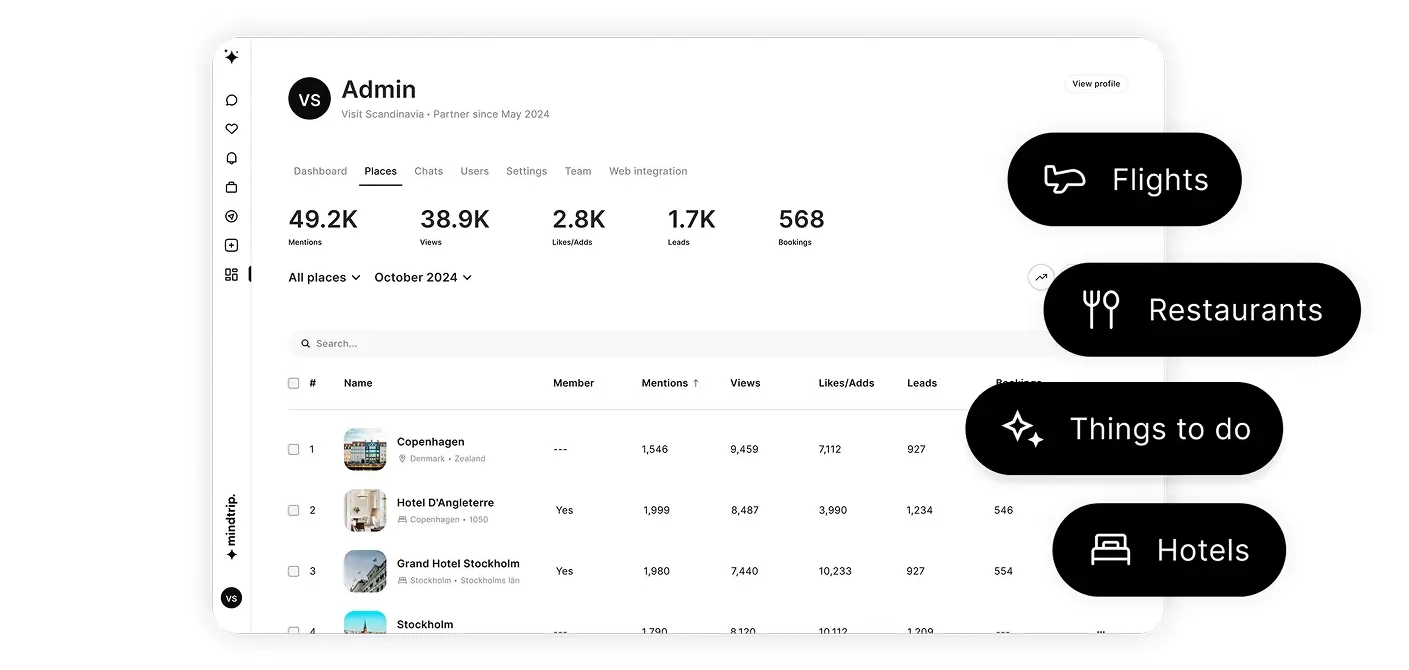This screenshot has height=670, width=1409.
Task: Click the heart favorites icon in sidebar
Action: coord(232,129)
